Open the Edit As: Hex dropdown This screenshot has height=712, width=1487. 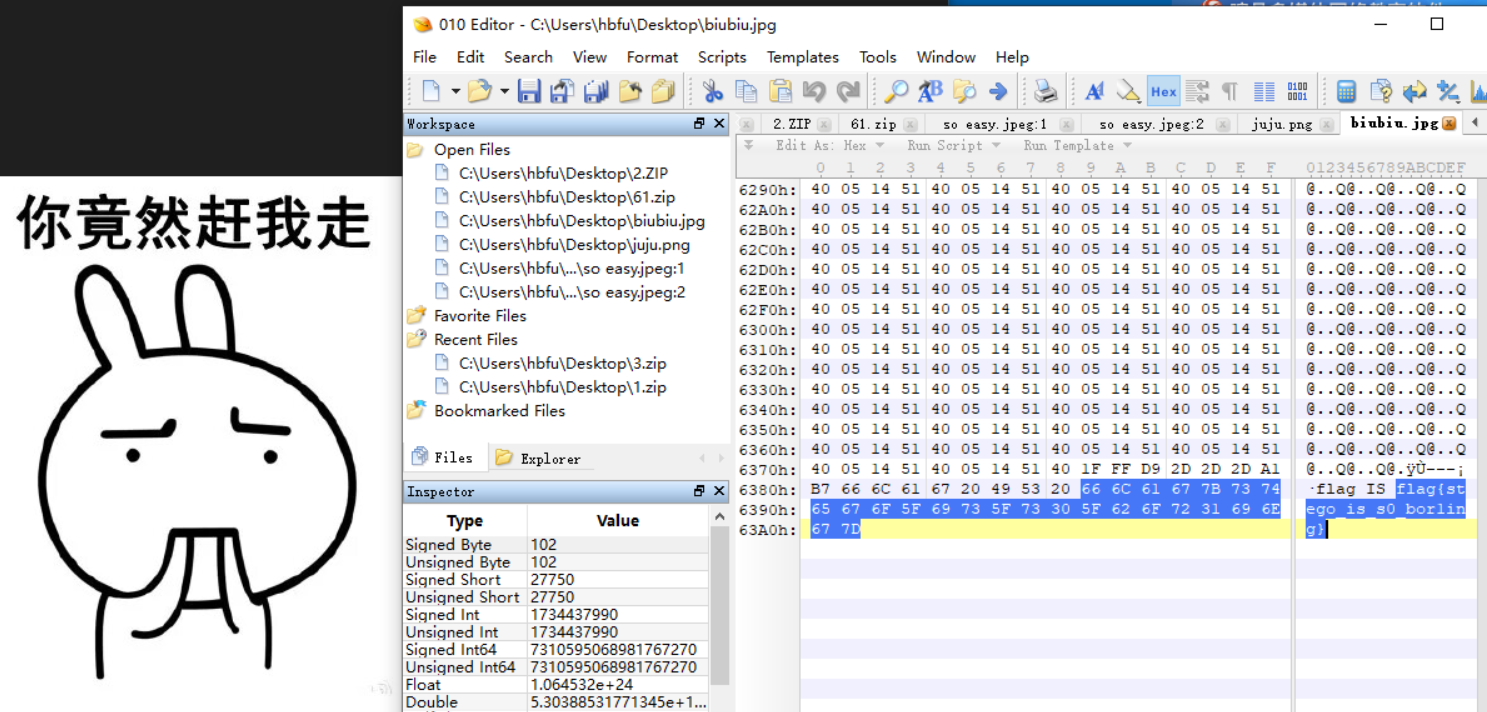pos(830,145)
